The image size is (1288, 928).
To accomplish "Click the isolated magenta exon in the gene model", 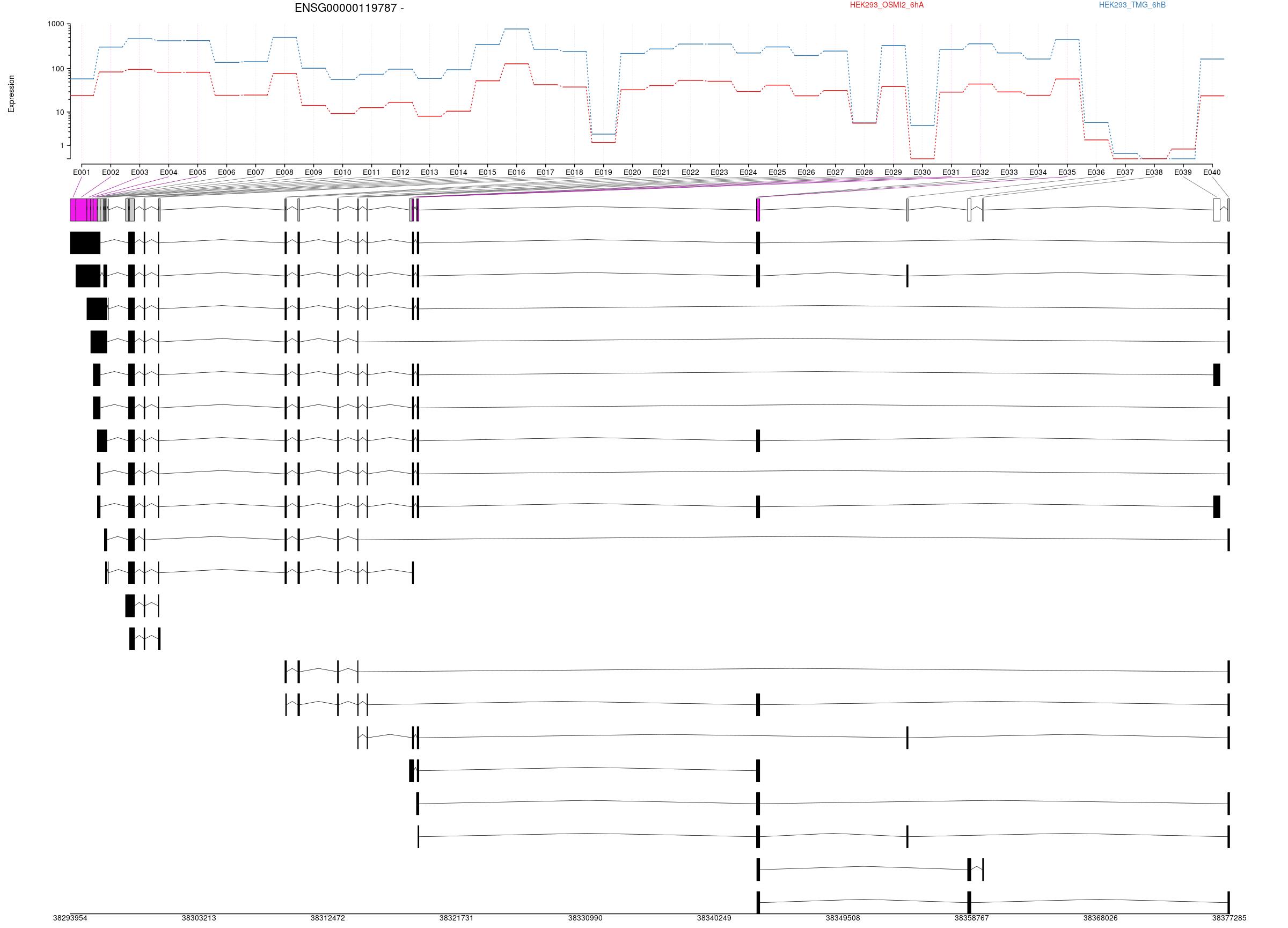I will coord(758,210).
